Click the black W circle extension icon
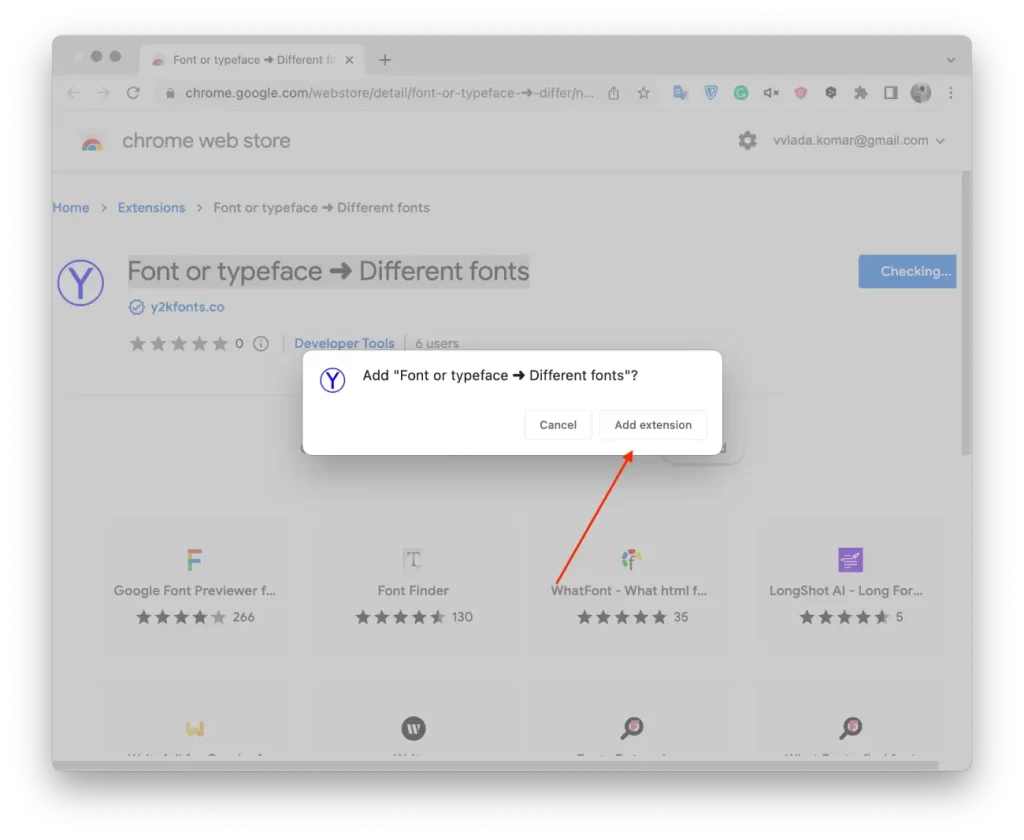The image size is (1024, 840). 413,728
